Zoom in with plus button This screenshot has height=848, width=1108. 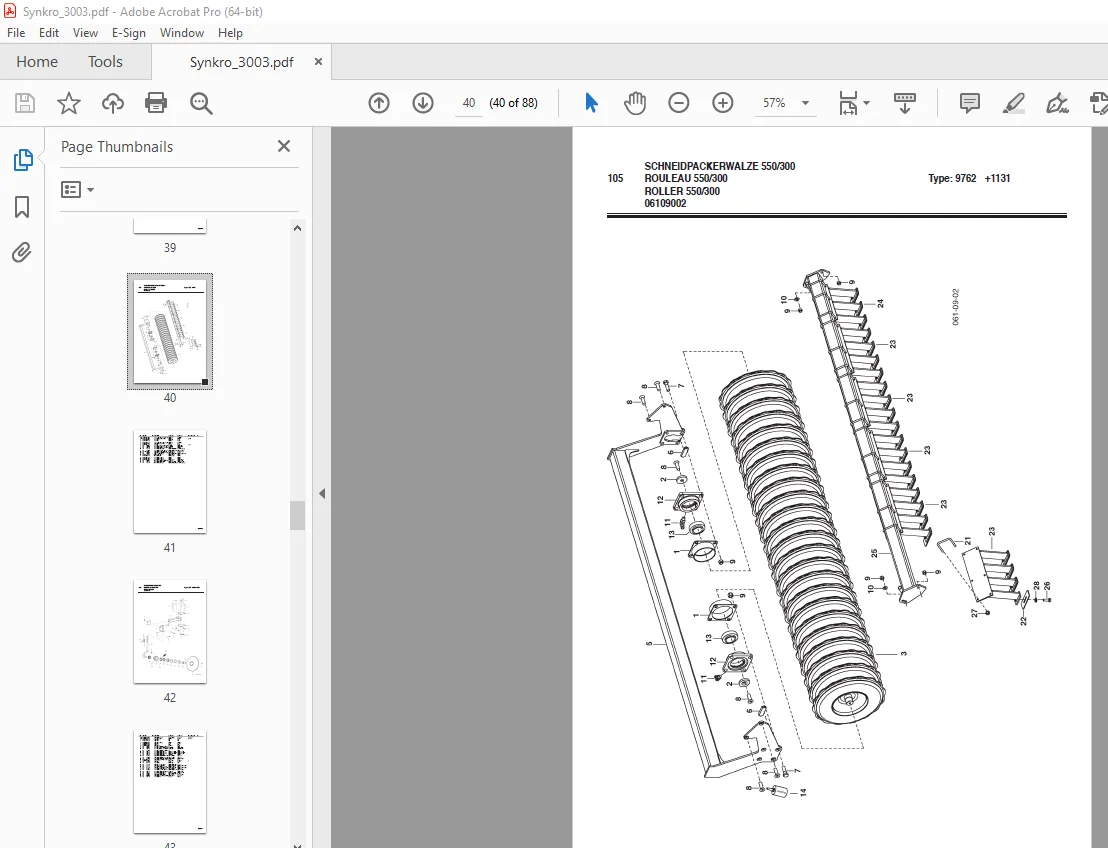click(722, 103)
